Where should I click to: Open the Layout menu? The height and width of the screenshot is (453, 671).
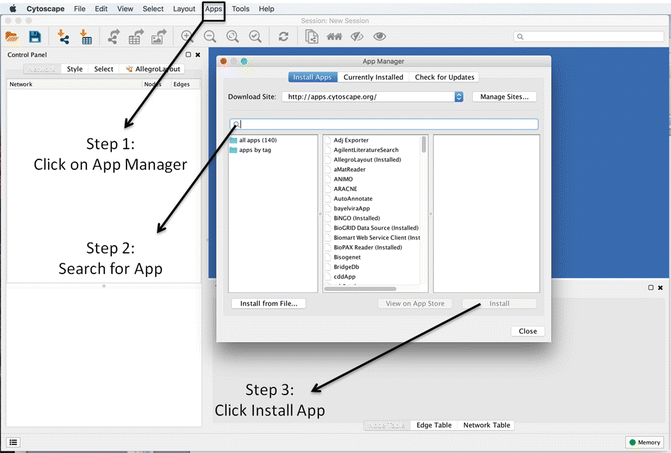click(x=184, y=9)
